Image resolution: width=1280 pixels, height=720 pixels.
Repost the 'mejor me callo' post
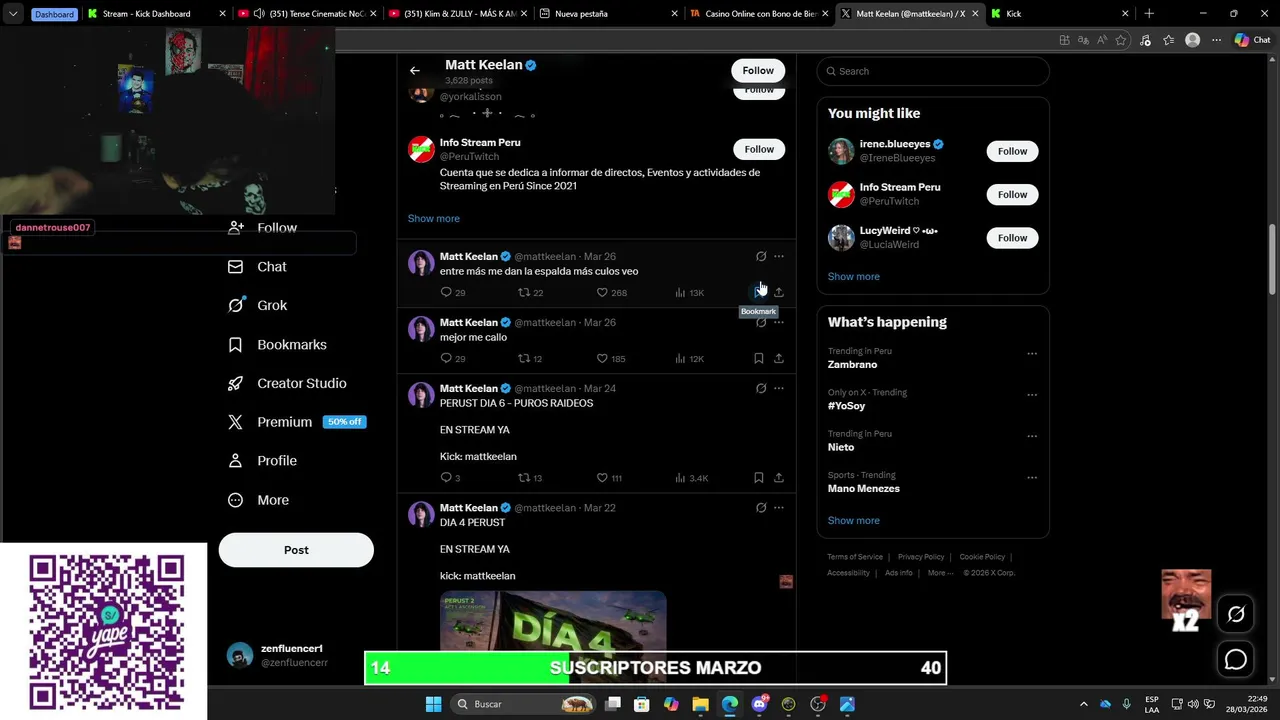[x=530, y=358]
